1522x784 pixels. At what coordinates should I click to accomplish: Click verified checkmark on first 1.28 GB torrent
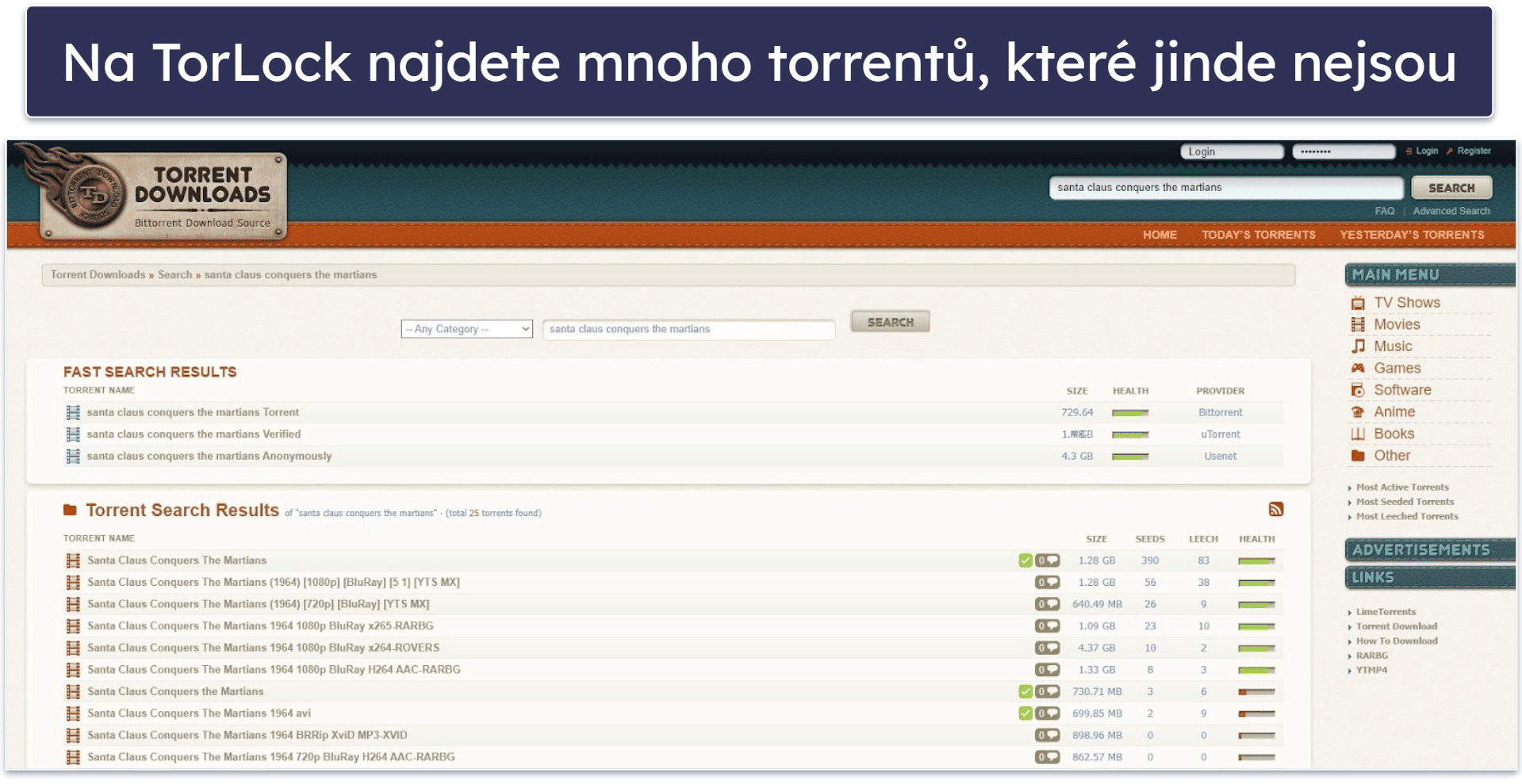(x=1026, y=560)
